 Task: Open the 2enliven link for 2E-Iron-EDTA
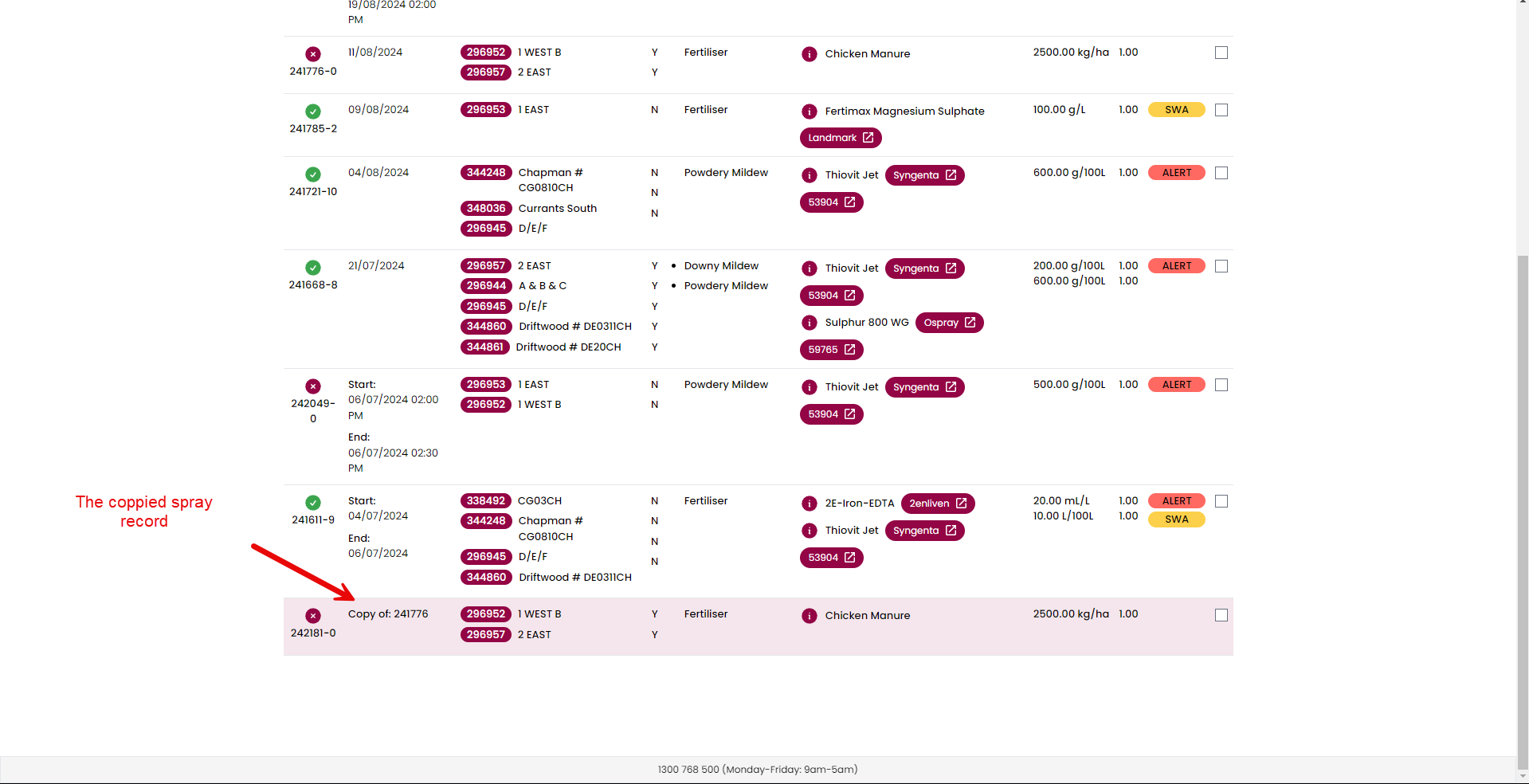pyautogui.click(x=937, y=503)
